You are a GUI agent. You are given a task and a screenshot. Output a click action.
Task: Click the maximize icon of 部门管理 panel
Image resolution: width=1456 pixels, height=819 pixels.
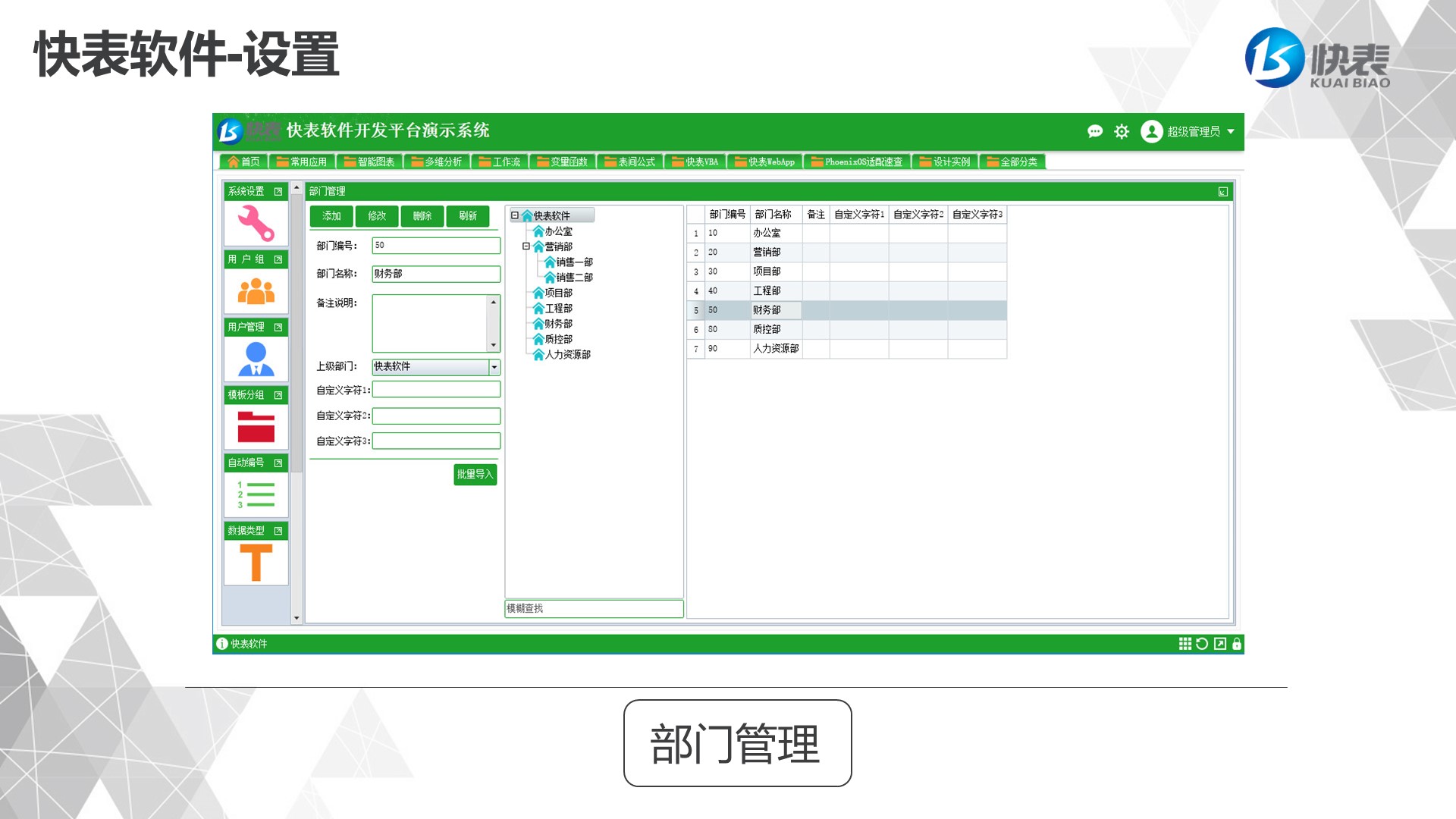[1223, 192]
